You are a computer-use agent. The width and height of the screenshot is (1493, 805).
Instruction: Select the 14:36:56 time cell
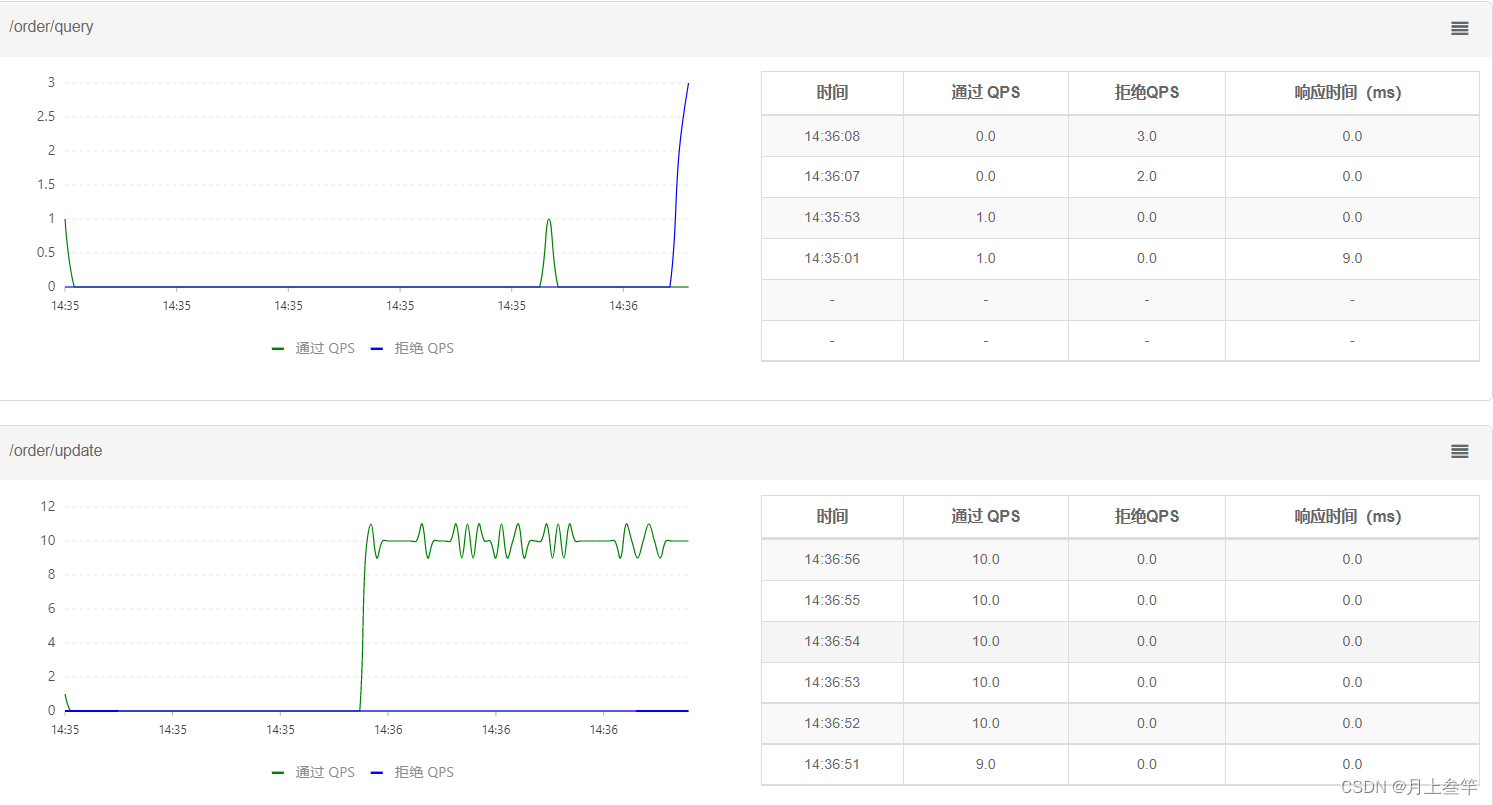(832, 559)
